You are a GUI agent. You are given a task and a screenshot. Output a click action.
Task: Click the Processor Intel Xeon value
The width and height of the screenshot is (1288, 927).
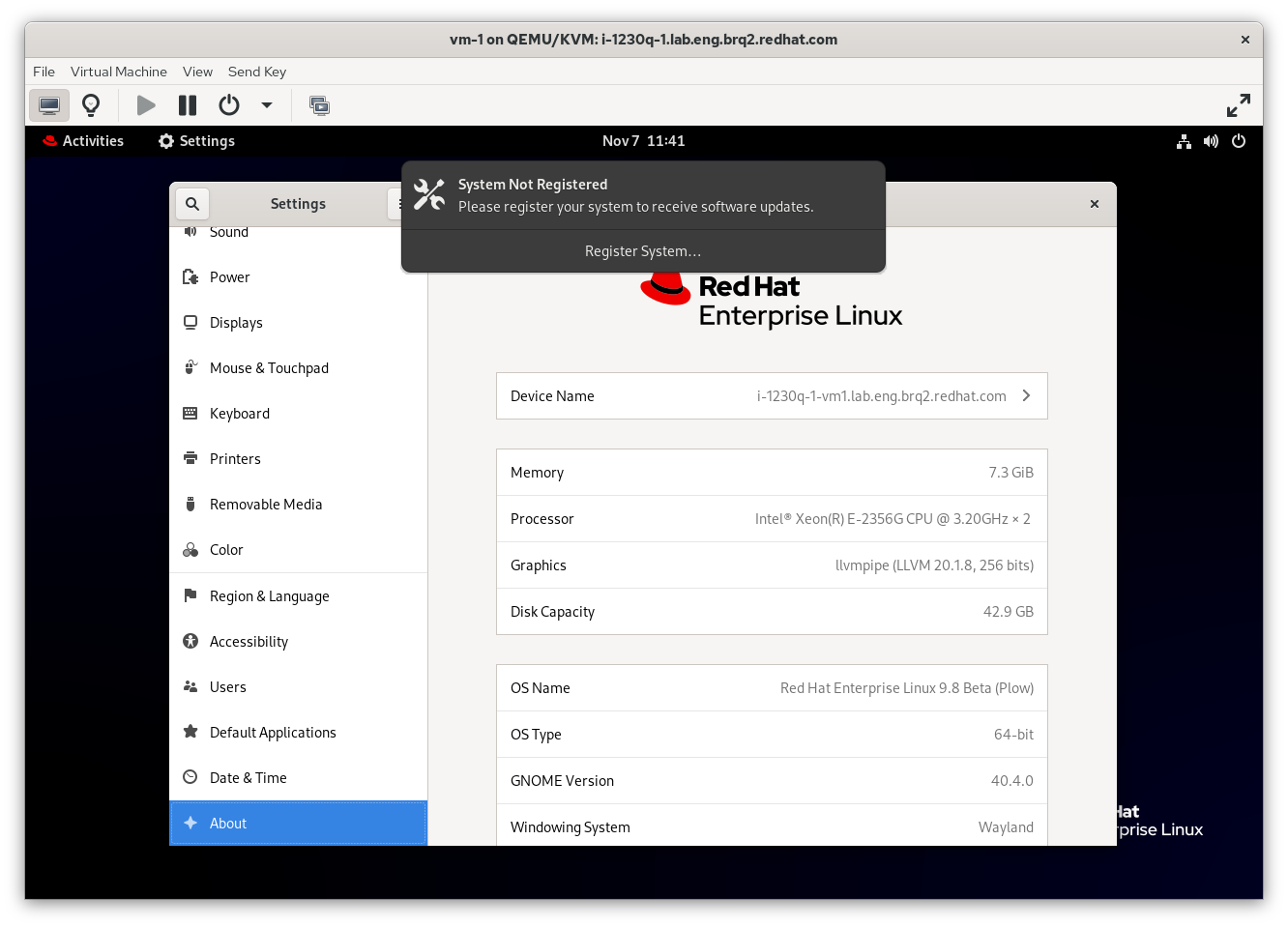tap(893, 519)
